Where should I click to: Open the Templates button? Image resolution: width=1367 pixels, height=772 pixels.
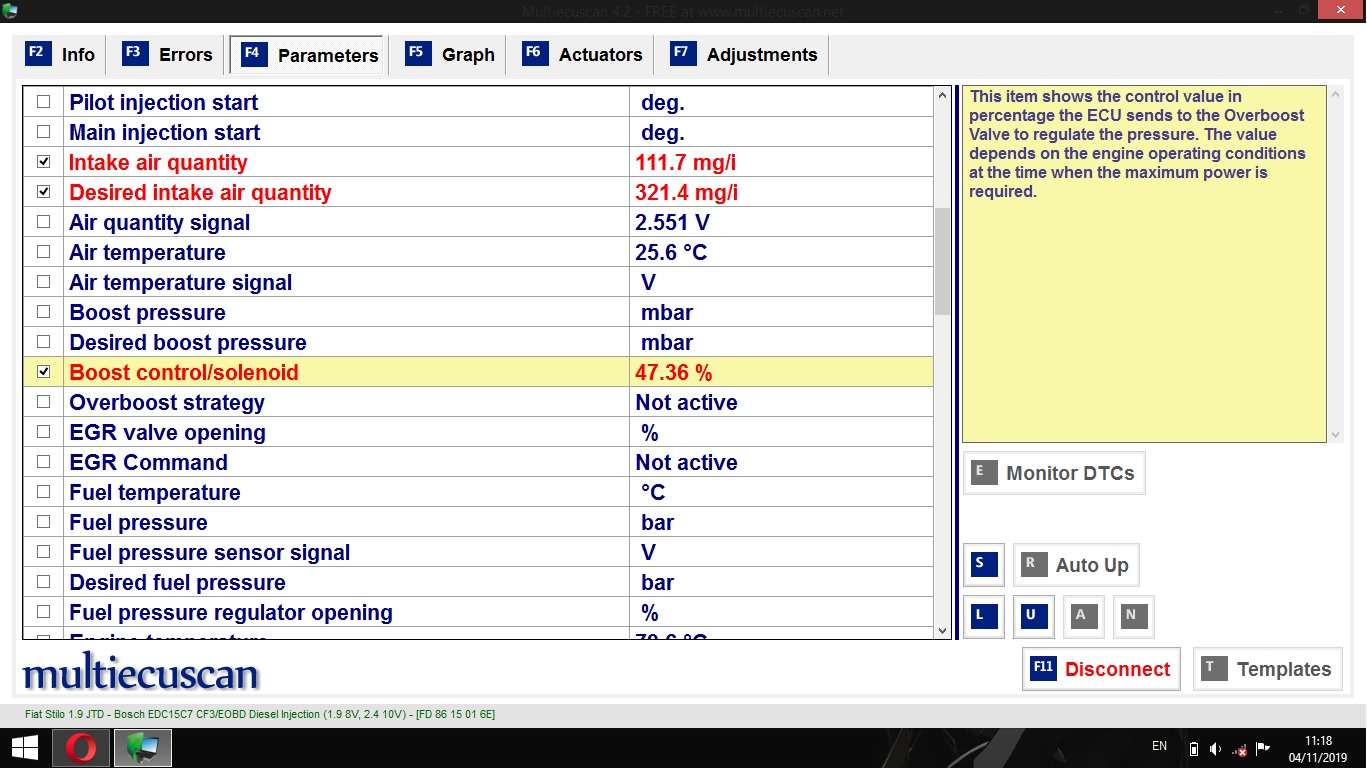(x=1267, y=669)
